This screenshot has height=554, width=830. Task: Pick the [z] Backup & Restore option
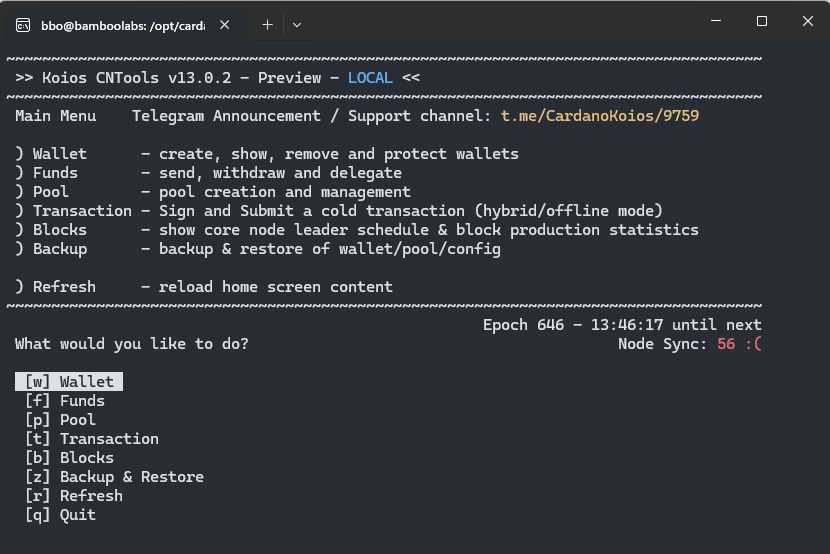(114, 477)
